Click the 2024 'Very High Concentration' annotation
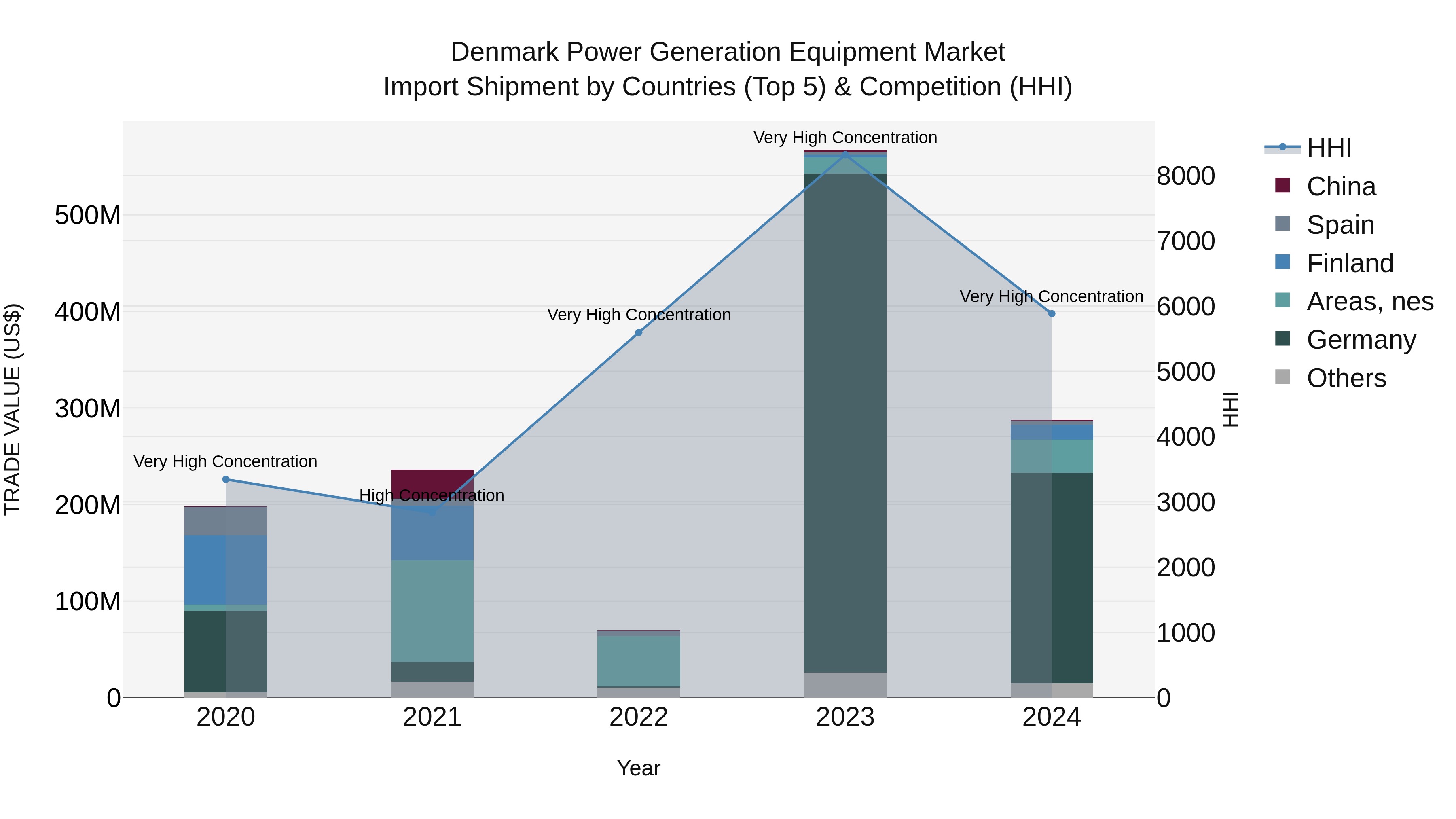The image size is (1456, 819). coord(1051,297)
